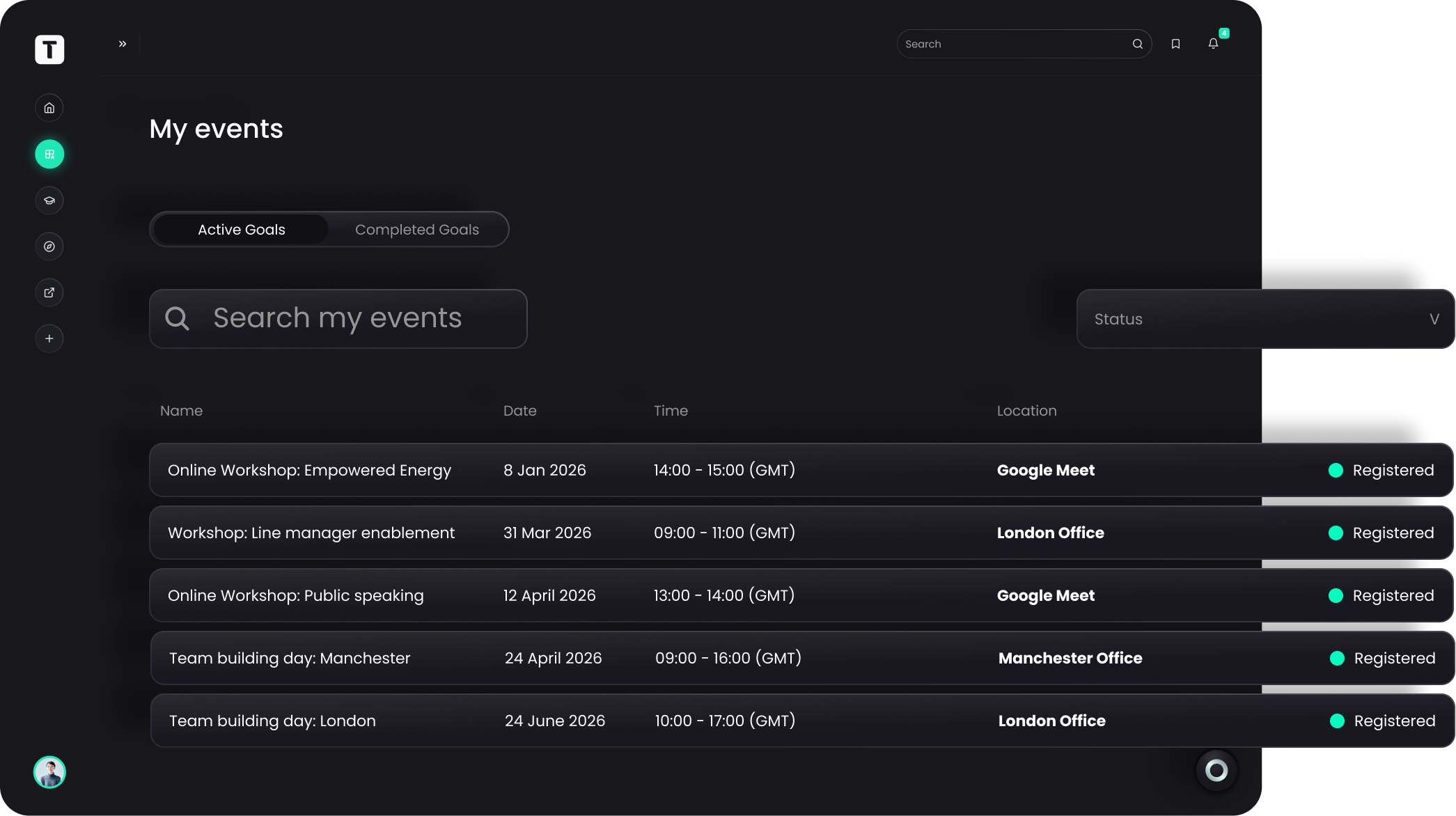Screen dimensions: 1456x816
Task: Open Team building day: Manchester event
Action: point(290,658)
